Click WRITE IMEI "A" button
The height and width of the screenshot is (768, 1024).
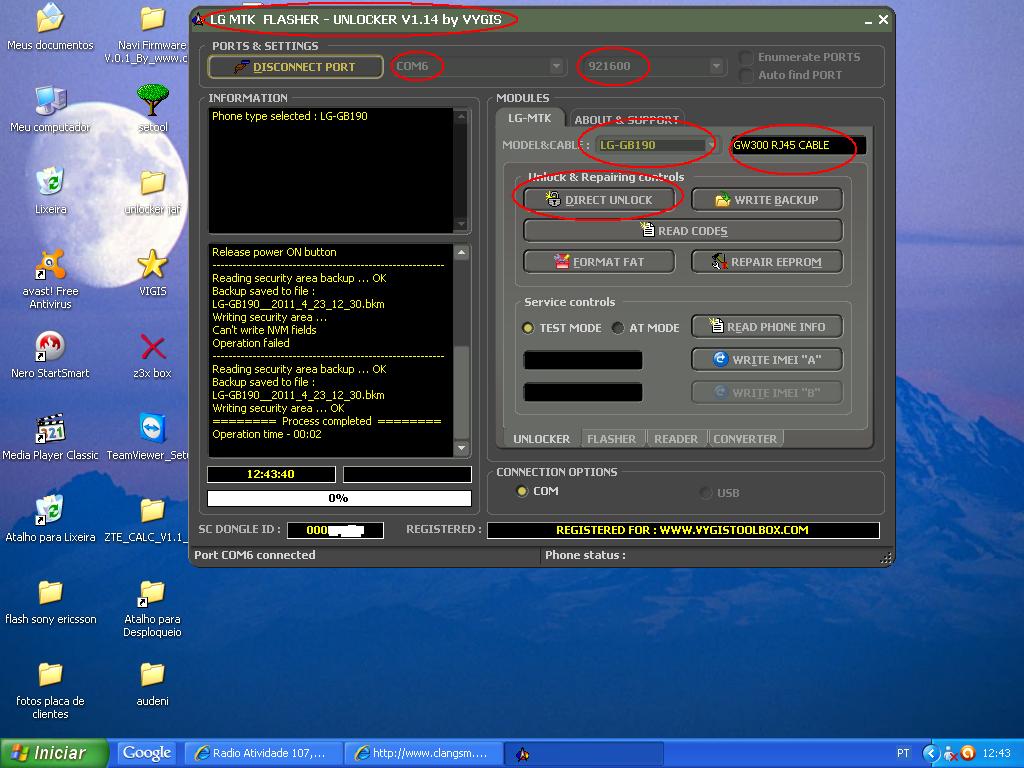767,359
